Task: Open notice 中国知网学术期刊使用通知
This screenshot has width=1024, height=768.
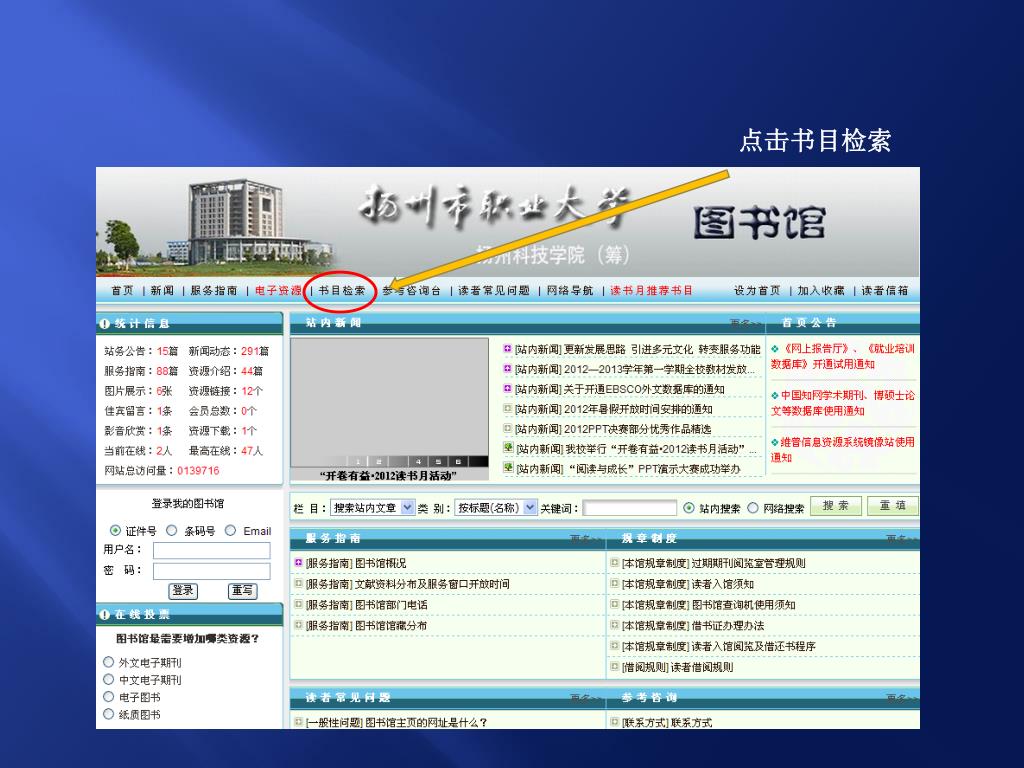Action: pos(842,403)
